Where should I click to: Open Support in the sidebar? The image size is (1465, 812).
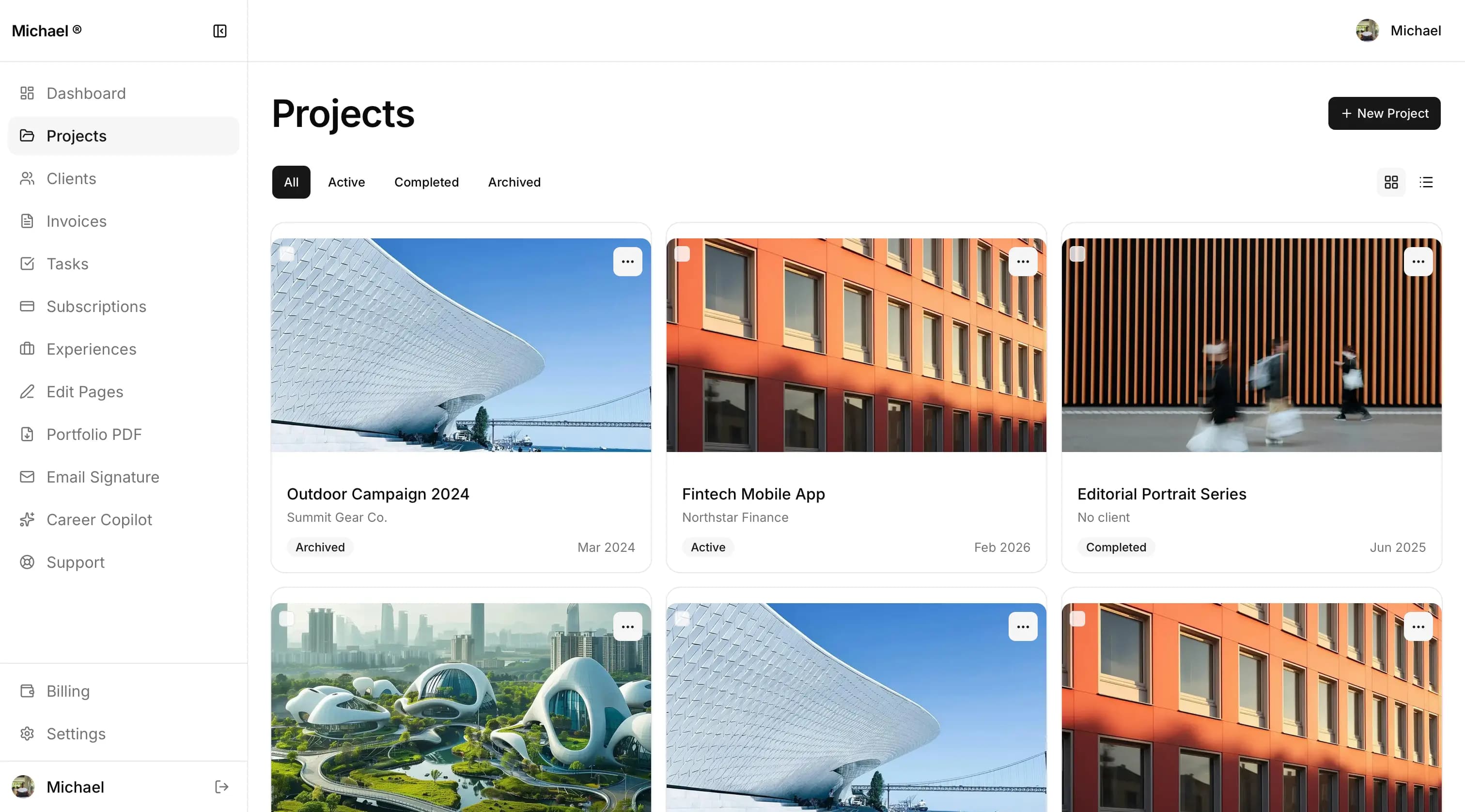(x=124, y=562)
